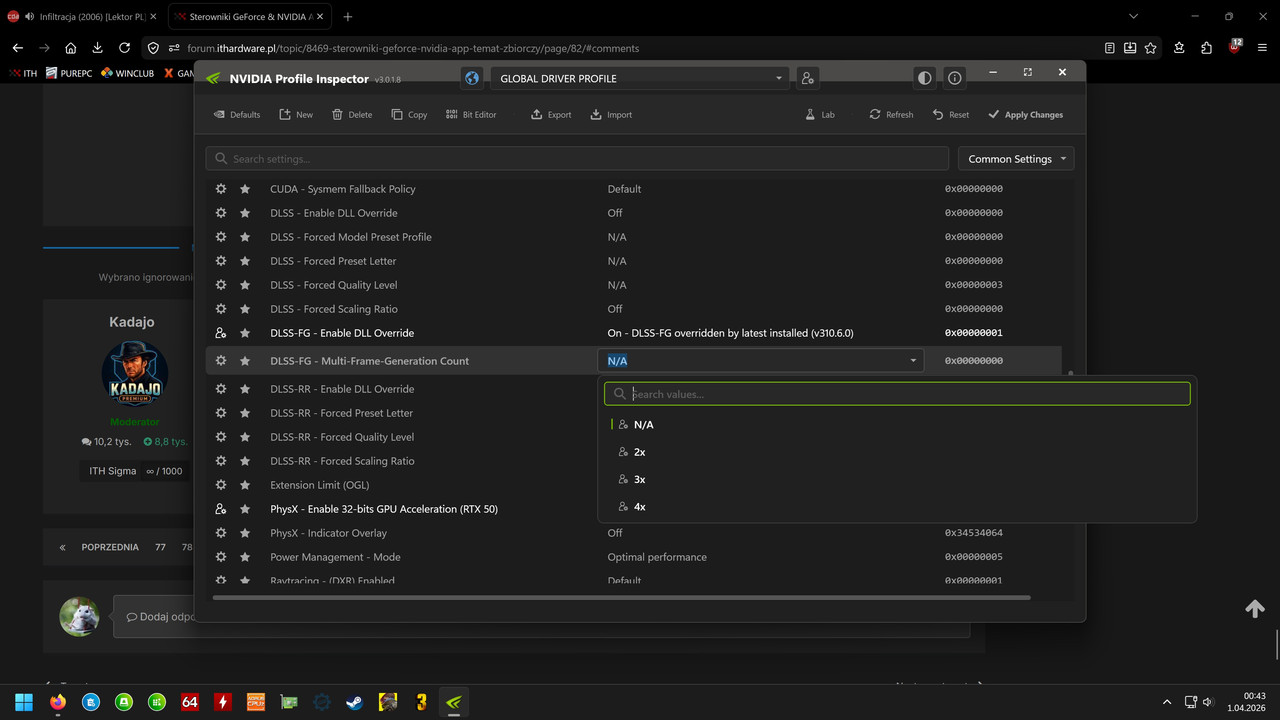Image resolution: width=1280 pixels, height=720 pixels.
Task: Select N/A in the value list
Action: (897, 425)
